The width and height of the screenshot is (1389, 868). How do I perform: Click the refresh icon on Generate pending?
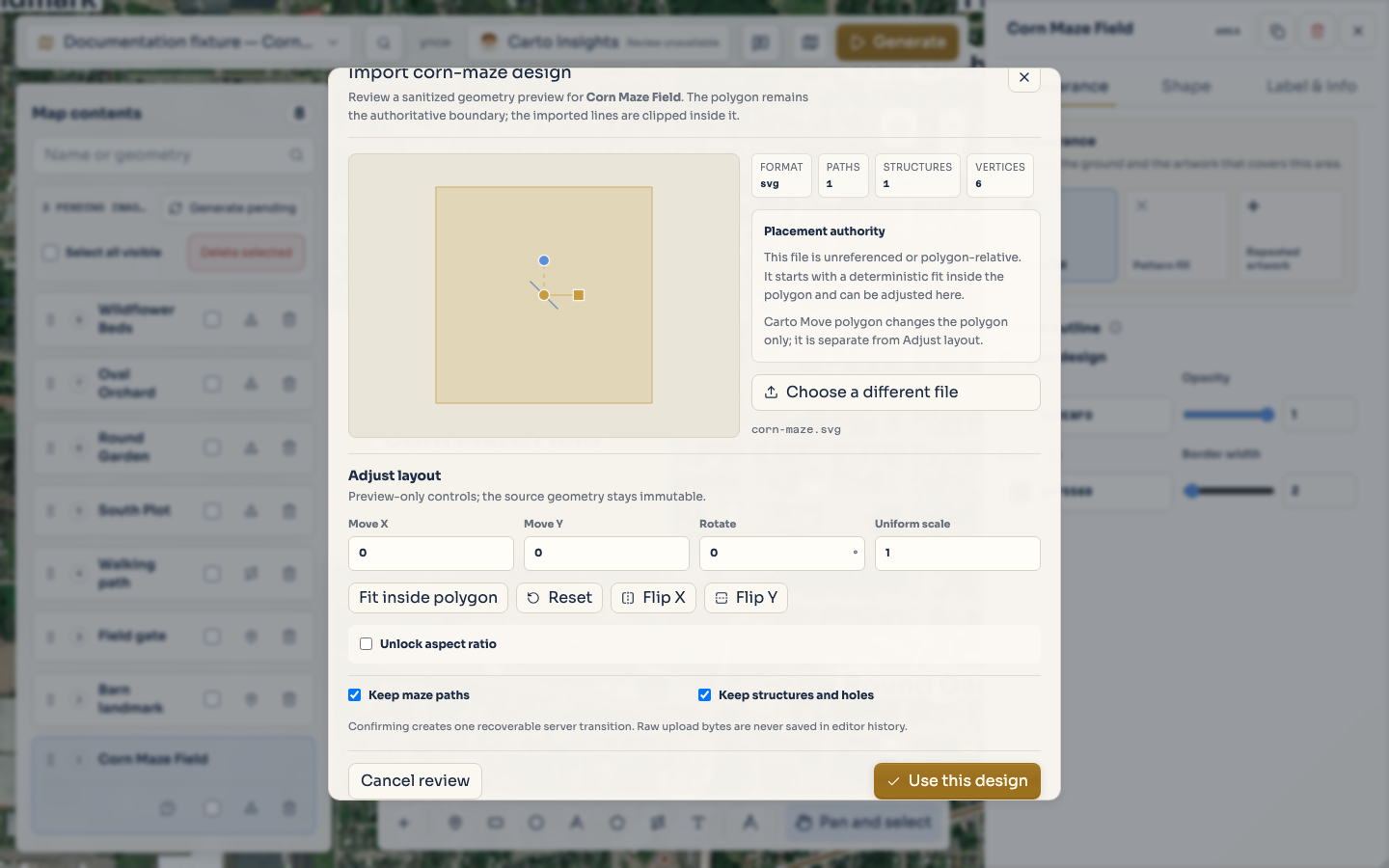pyautogui.click(x=176, y=208)
